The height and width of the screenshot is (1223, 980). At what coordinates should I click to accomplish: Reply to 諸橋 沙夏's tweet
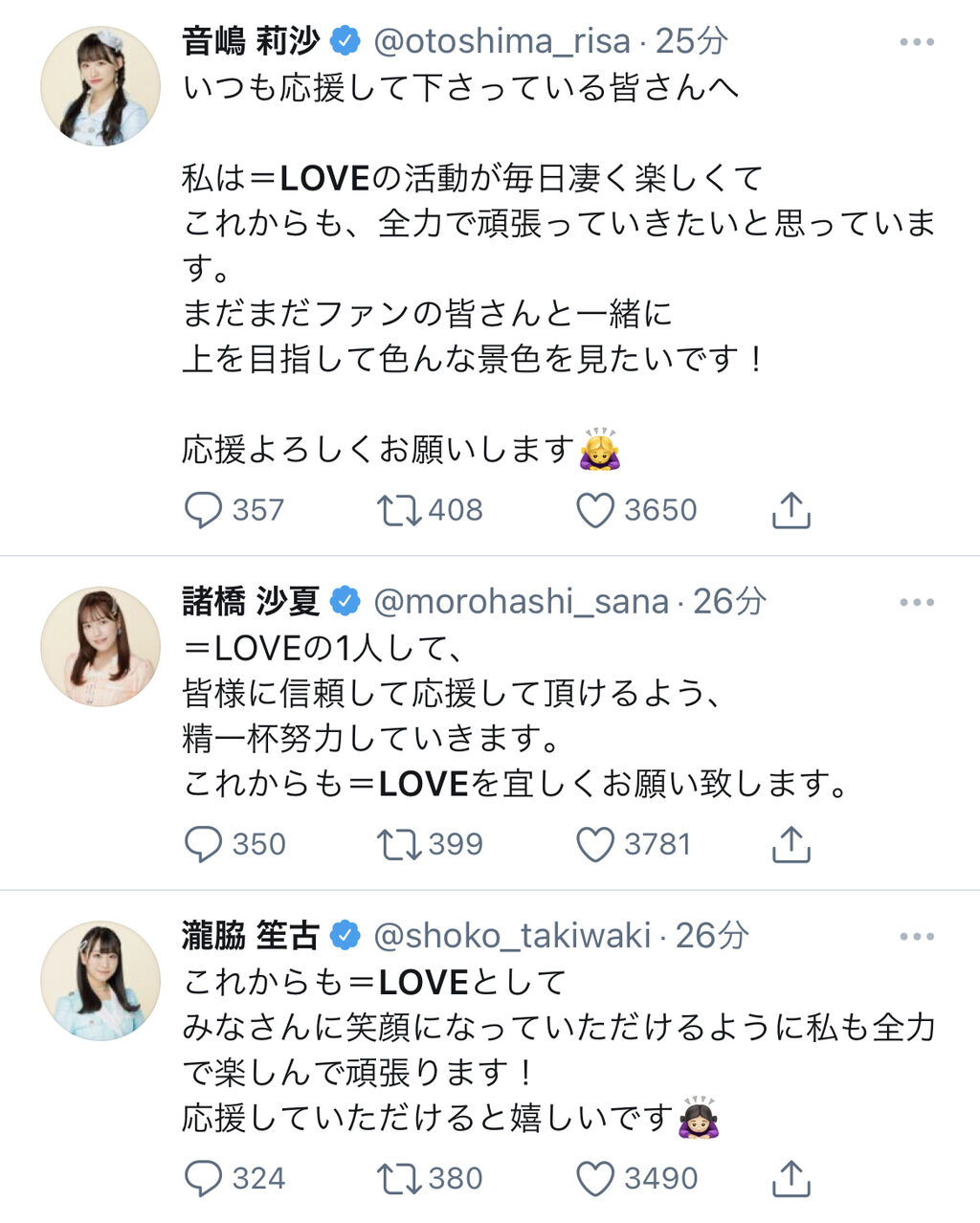point(203,844)
